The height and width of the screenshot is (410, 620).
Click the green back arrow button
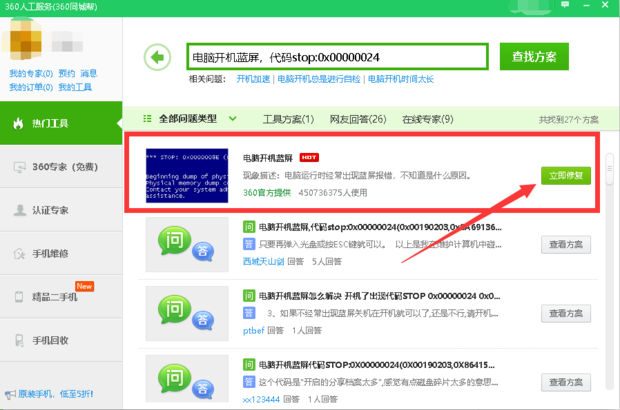(x=157, y=57)
